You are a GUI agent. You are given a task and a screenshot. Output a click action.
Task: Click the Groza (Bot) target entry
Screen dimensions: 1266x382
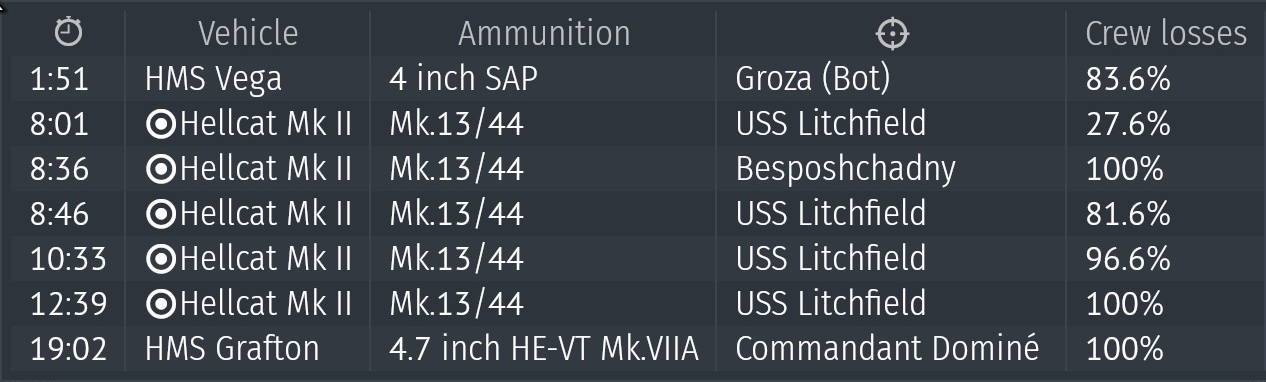click(812, 78)
